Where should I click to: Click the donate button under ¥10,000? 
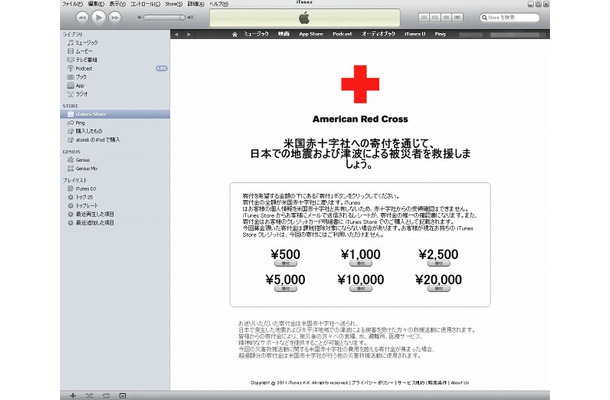(361, 289)
